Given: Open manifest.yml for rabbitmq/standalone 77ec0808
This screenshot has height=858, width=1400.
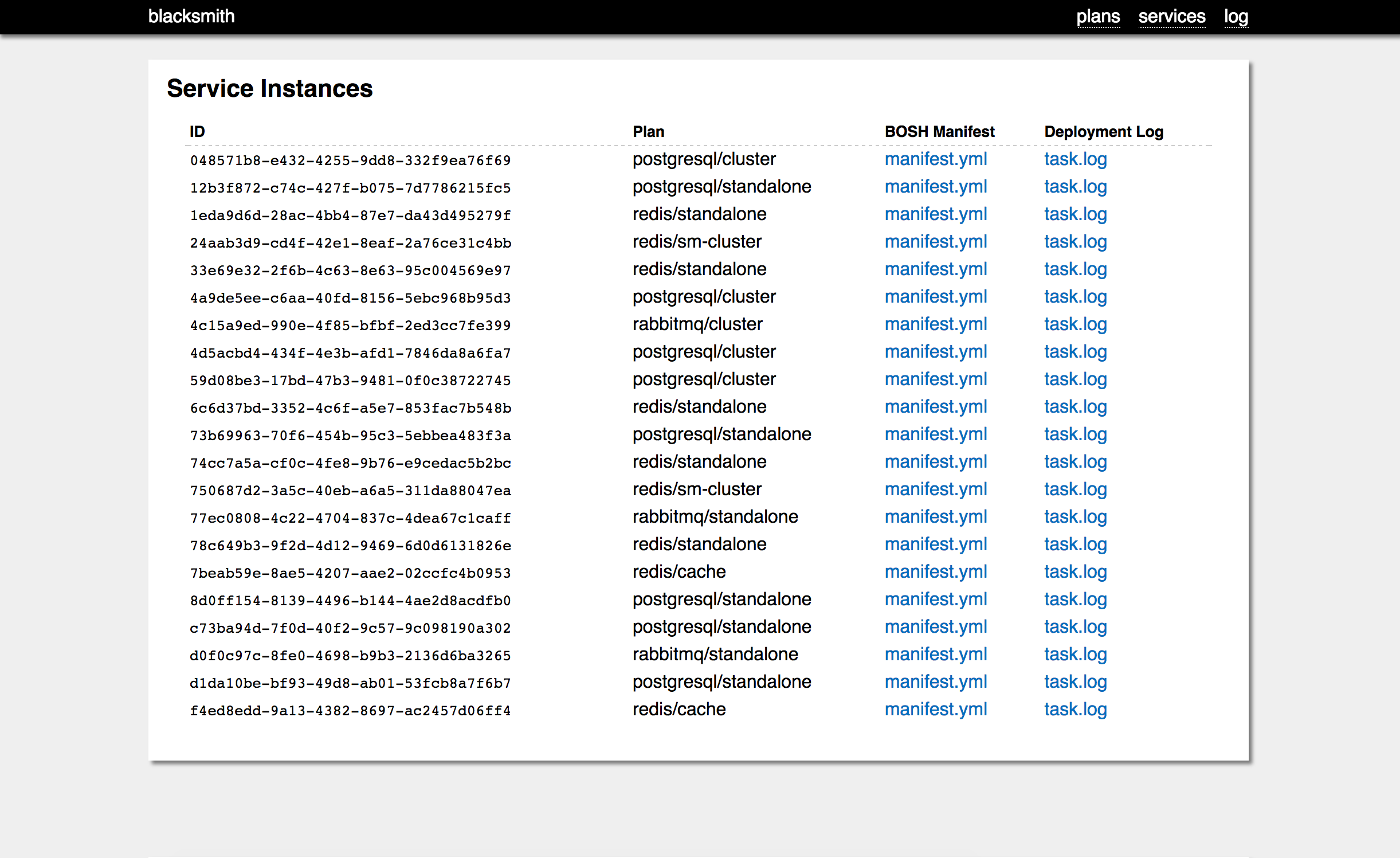Looking at the screenshot, I should (935, 518).
